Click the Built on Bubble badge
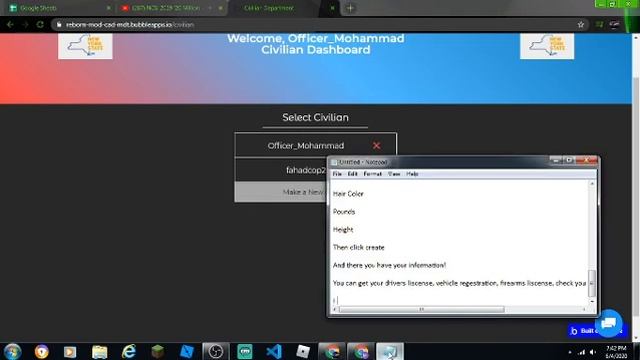 [x=582, y=331]
